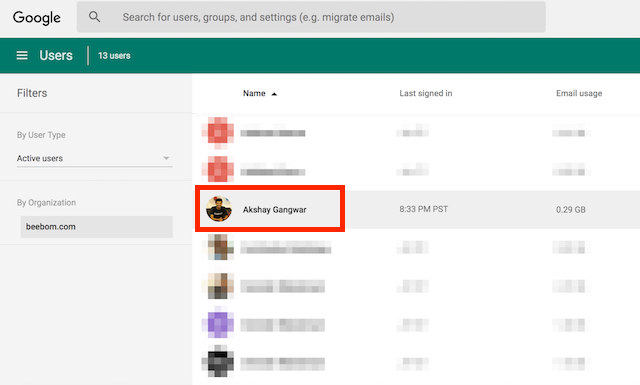Expand the Active users dropdown arrow

tap(166, 158)
